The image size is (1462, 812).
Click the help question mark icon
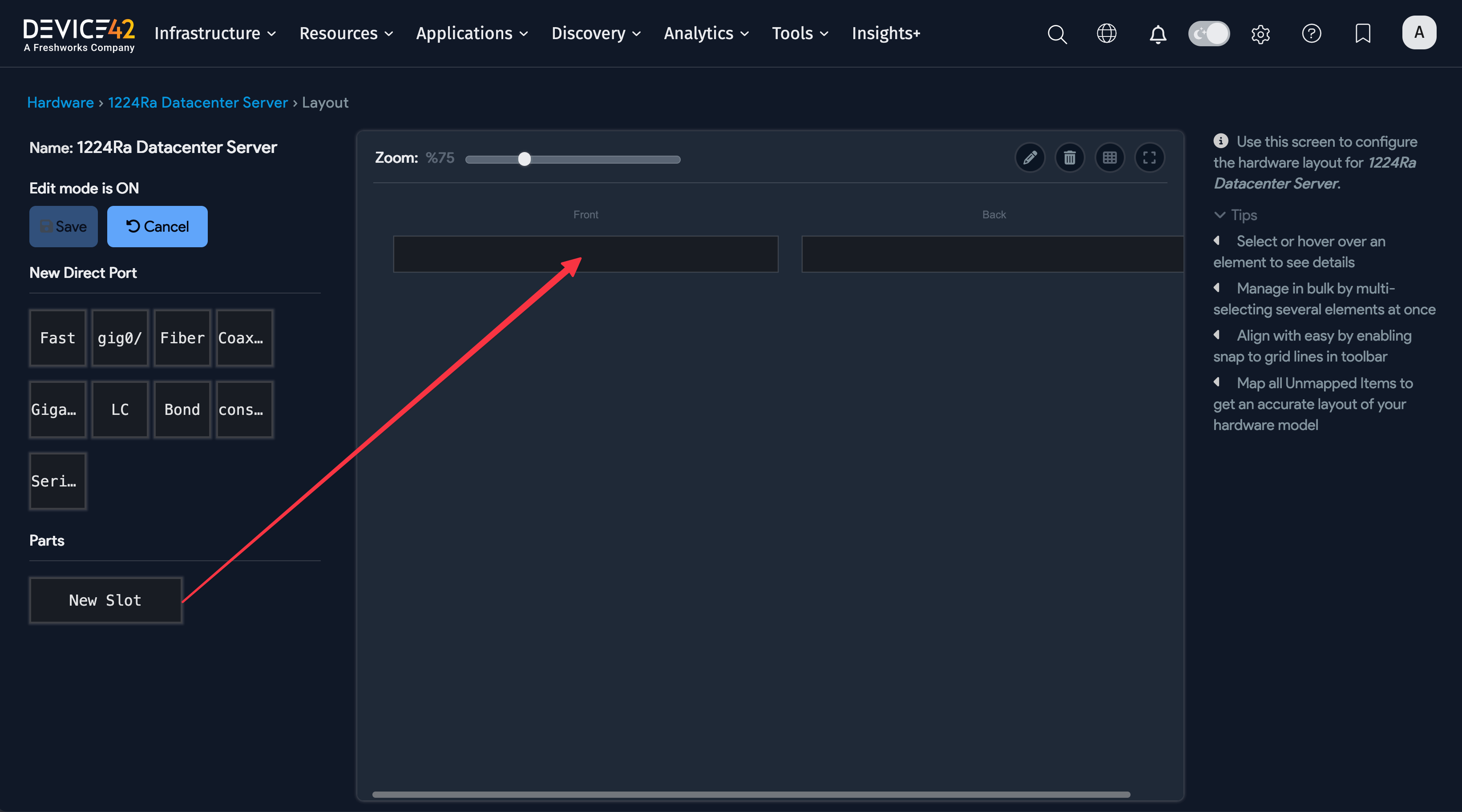[1311, 33]
